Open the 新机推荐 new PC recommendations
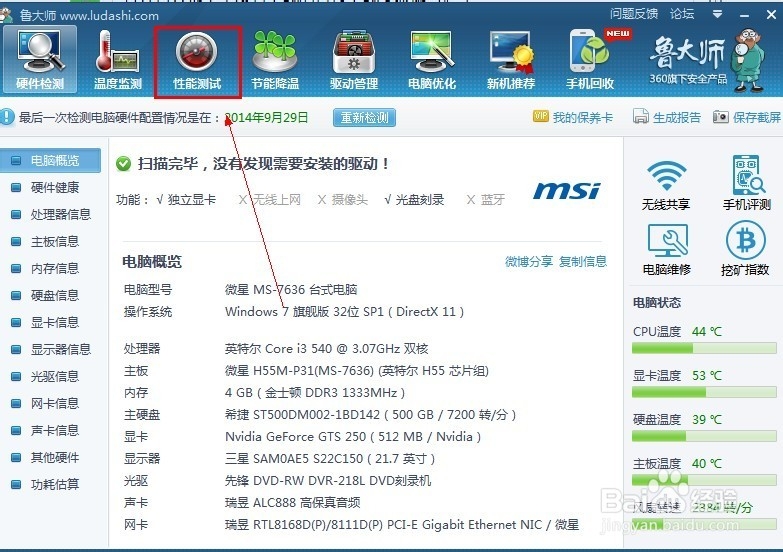783x552 pixels. pos(511,59)
